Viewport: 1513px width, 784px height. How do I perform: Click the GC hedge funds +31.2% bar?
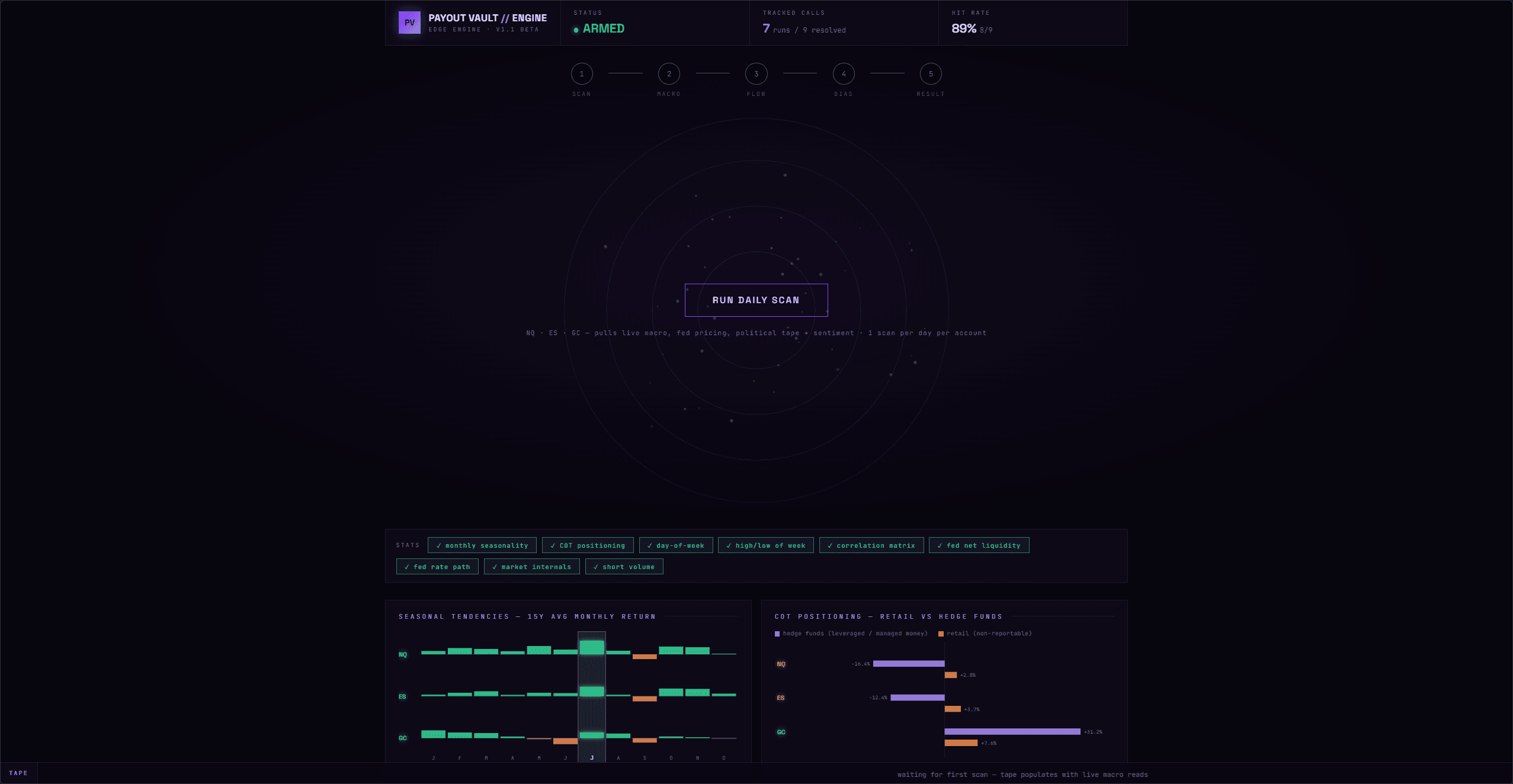pyautogui.click(x=1012, y=732)
